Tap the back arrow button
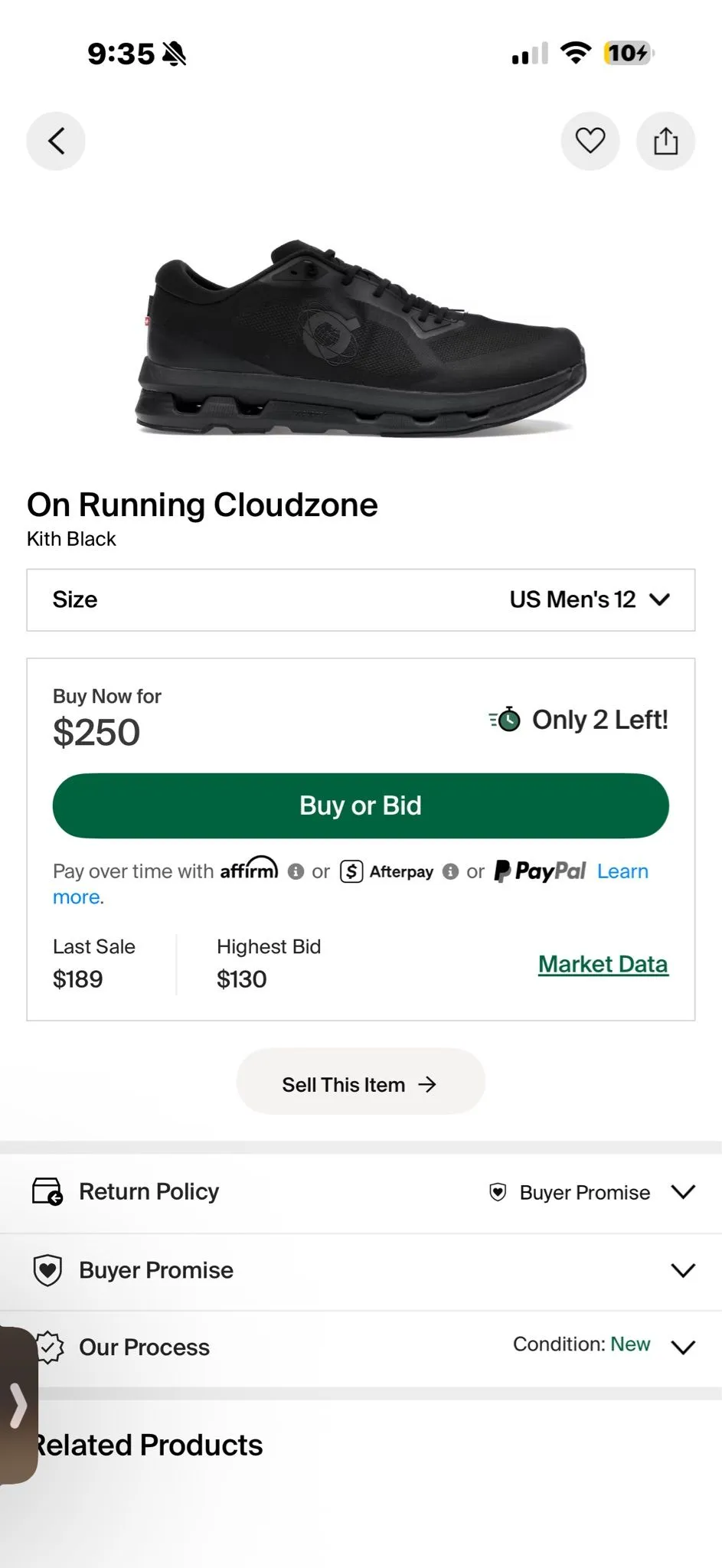 point(56,141)
